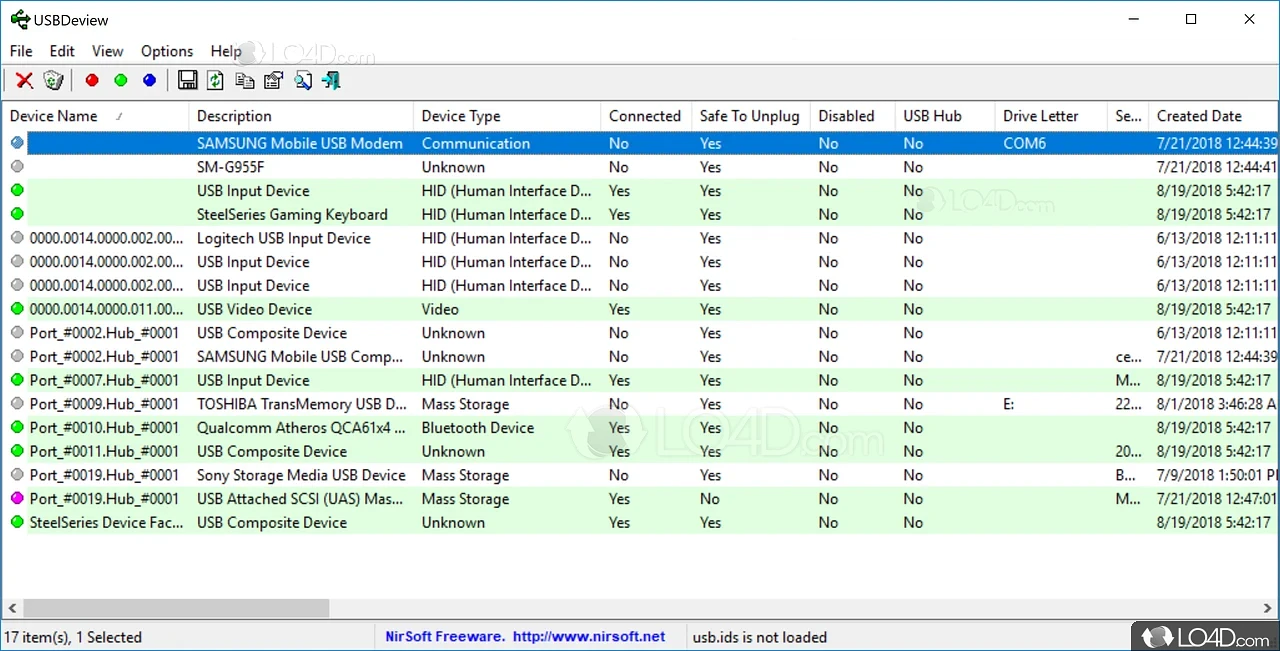Open HTML report using the magnifier document icon
This screenshot has width=1280, height=651.
pos(303,80)
